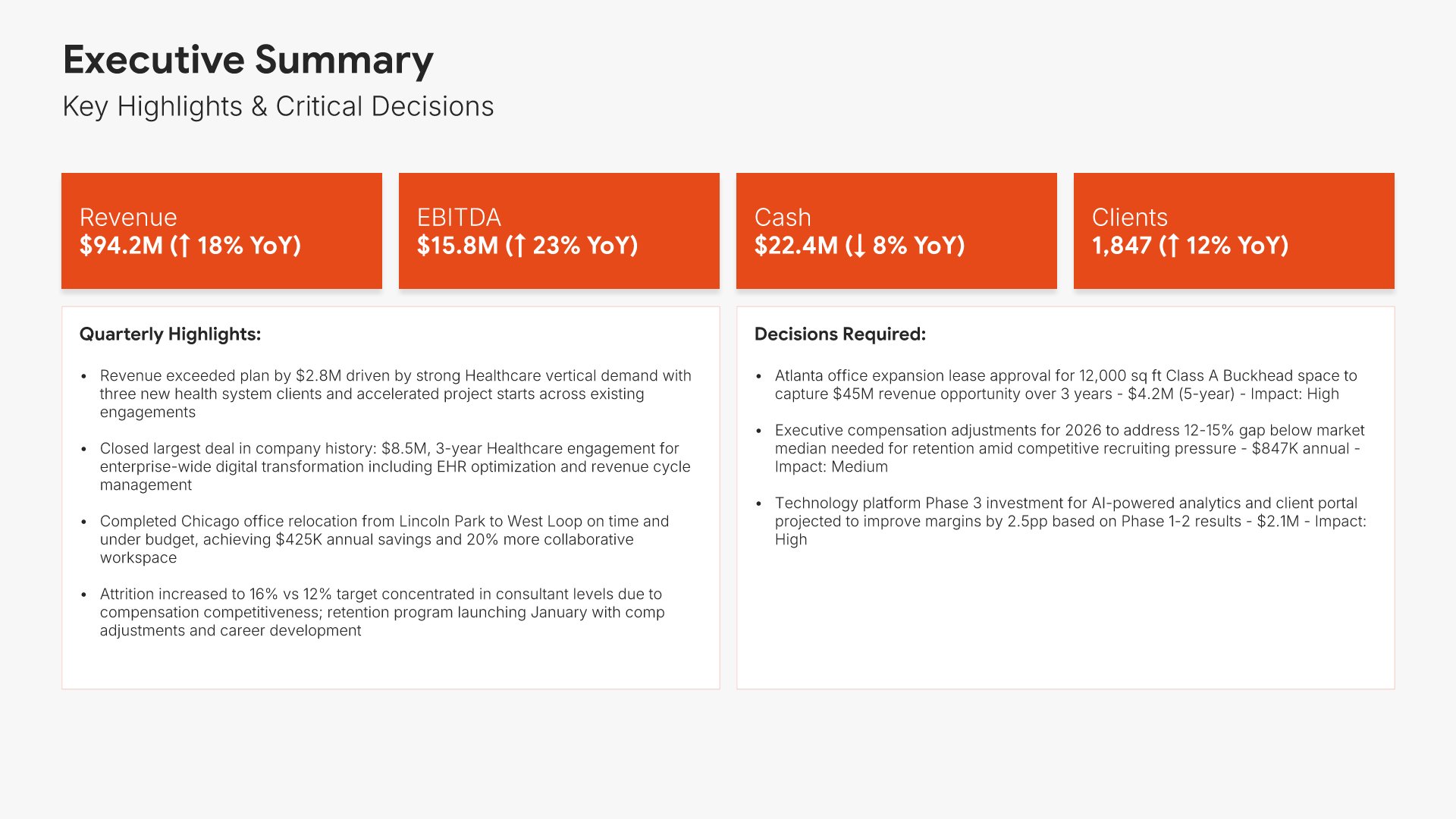
Task: Click the executive compensation adjustments bullet
Action: pyautogui.click(x=1068, y=448)
